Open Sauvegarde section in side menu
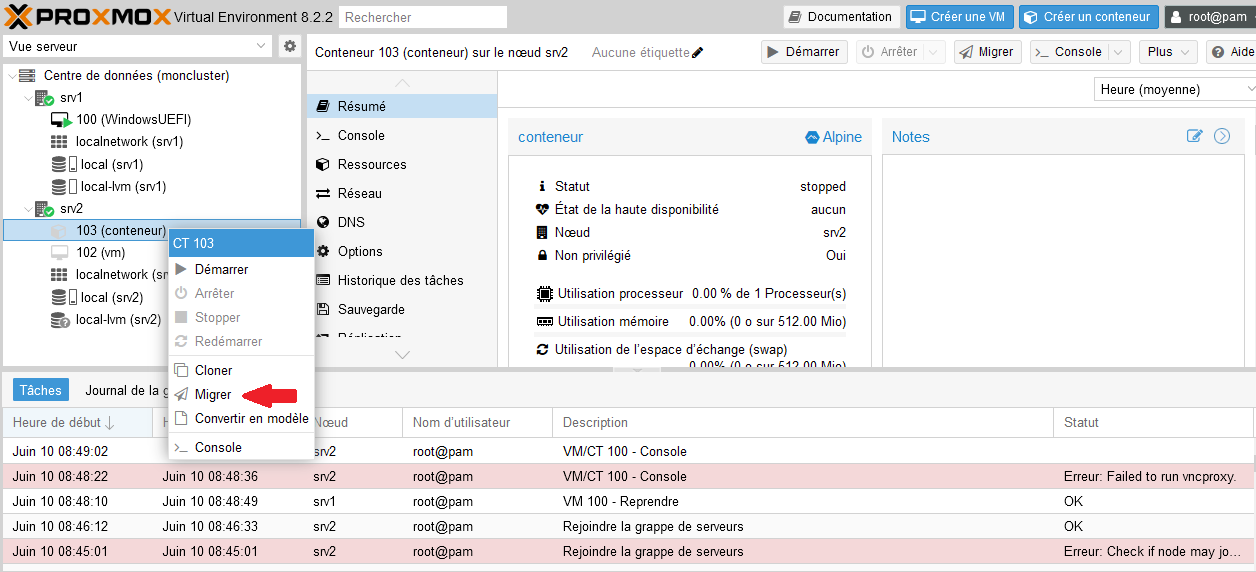Image resolution: width=1256 pixels, height=572 pixels. pos(370,309)
